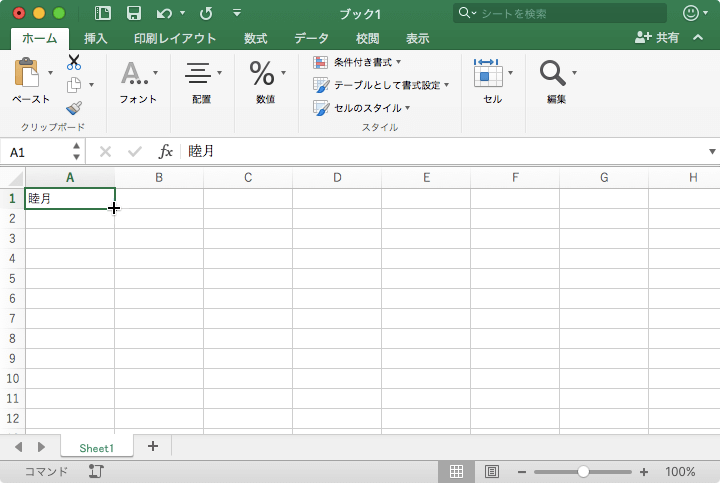Click the zoom out minus button
The image size is (720, 483).
521,472
